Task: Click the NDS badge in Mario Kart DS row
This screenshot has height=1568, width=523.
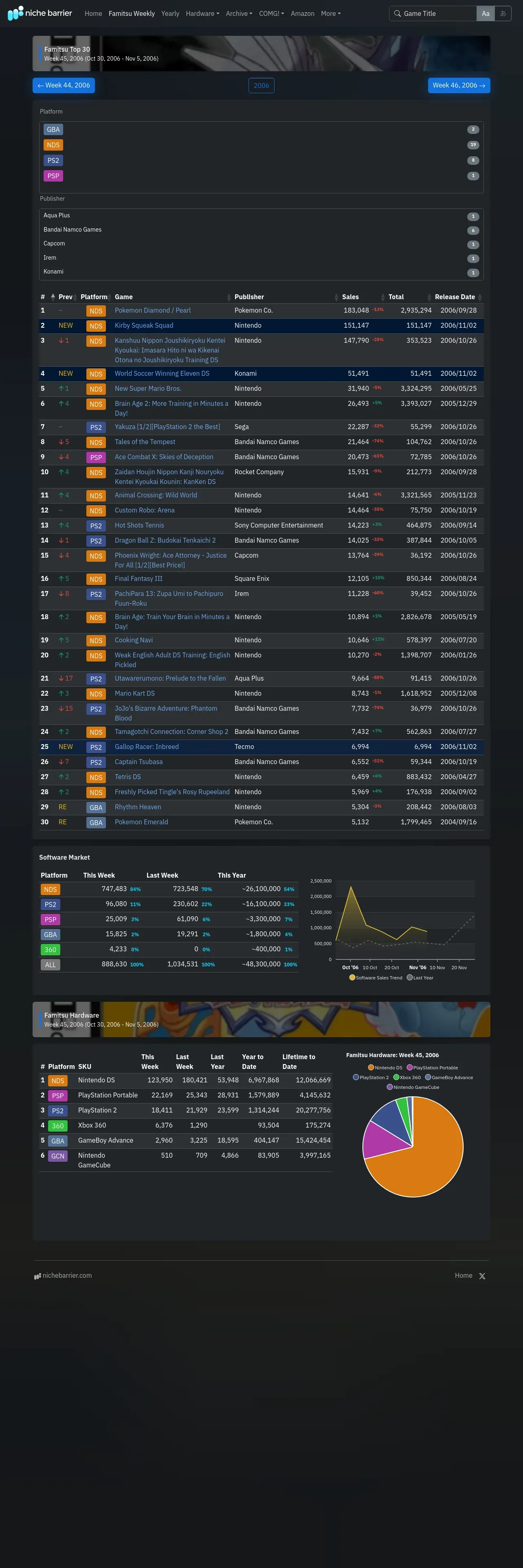Action: pyautogui.click(x=96, y=694)
